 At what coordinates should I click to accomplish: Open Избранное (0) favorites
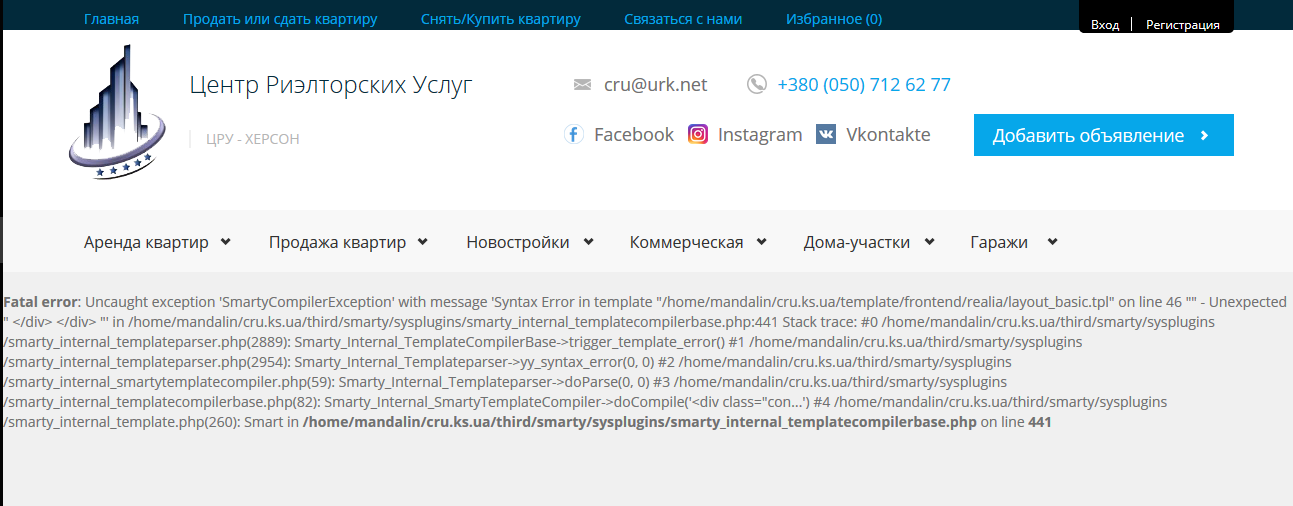834,19
